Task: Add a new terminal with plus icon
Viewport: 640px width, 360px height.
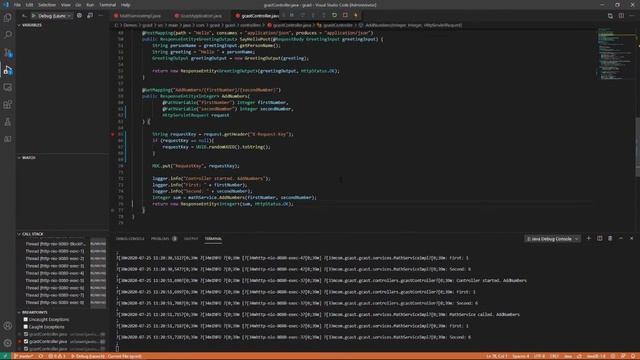Action: point(589,238)
